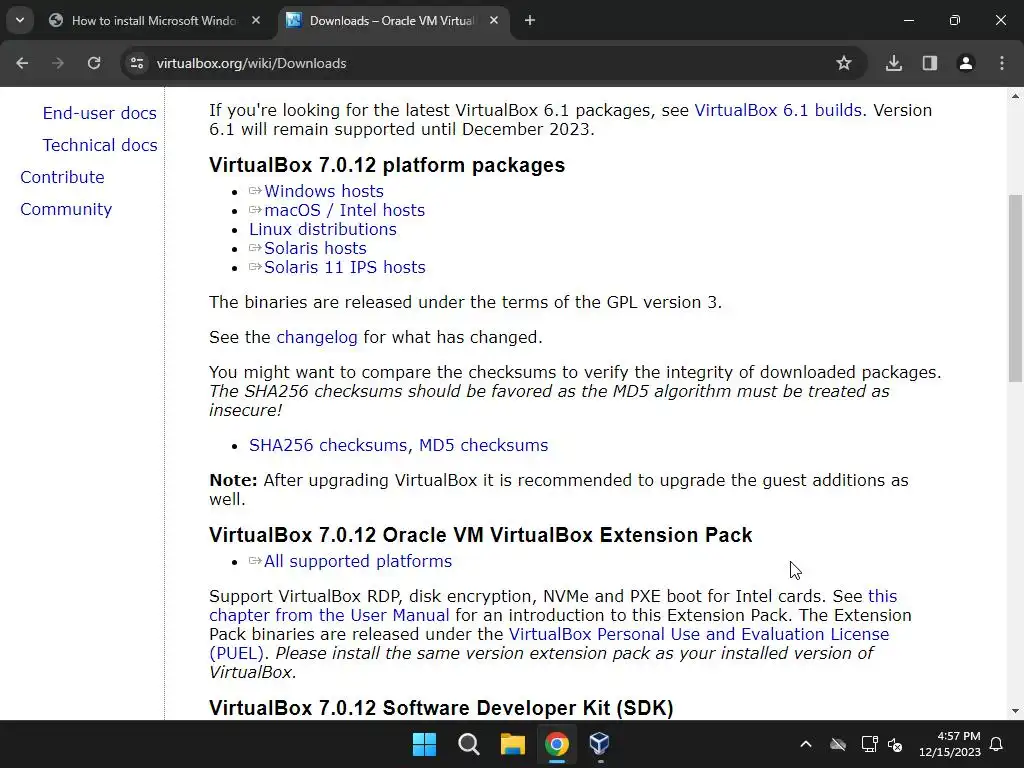Image resolution: width=1024 pixels, height=768 pixels.
Task: Click 'VirtualBox 7.0.12 Software Developer Kit (SDK)' heading
Action: pyautogui.click(x=441, y=708)
